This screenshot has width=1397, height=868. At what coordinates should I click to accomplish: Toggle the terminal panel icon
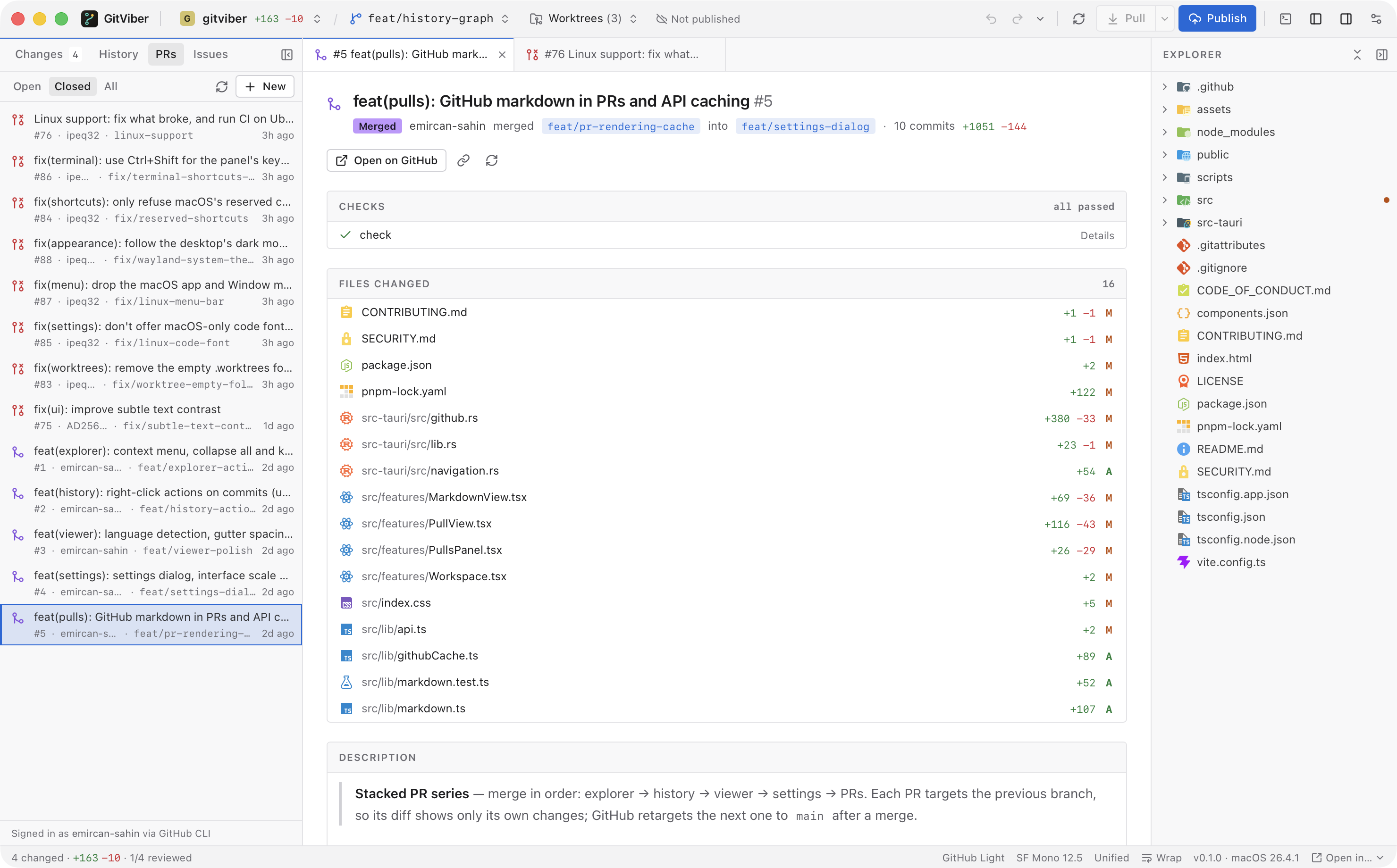pos(1286,19)
